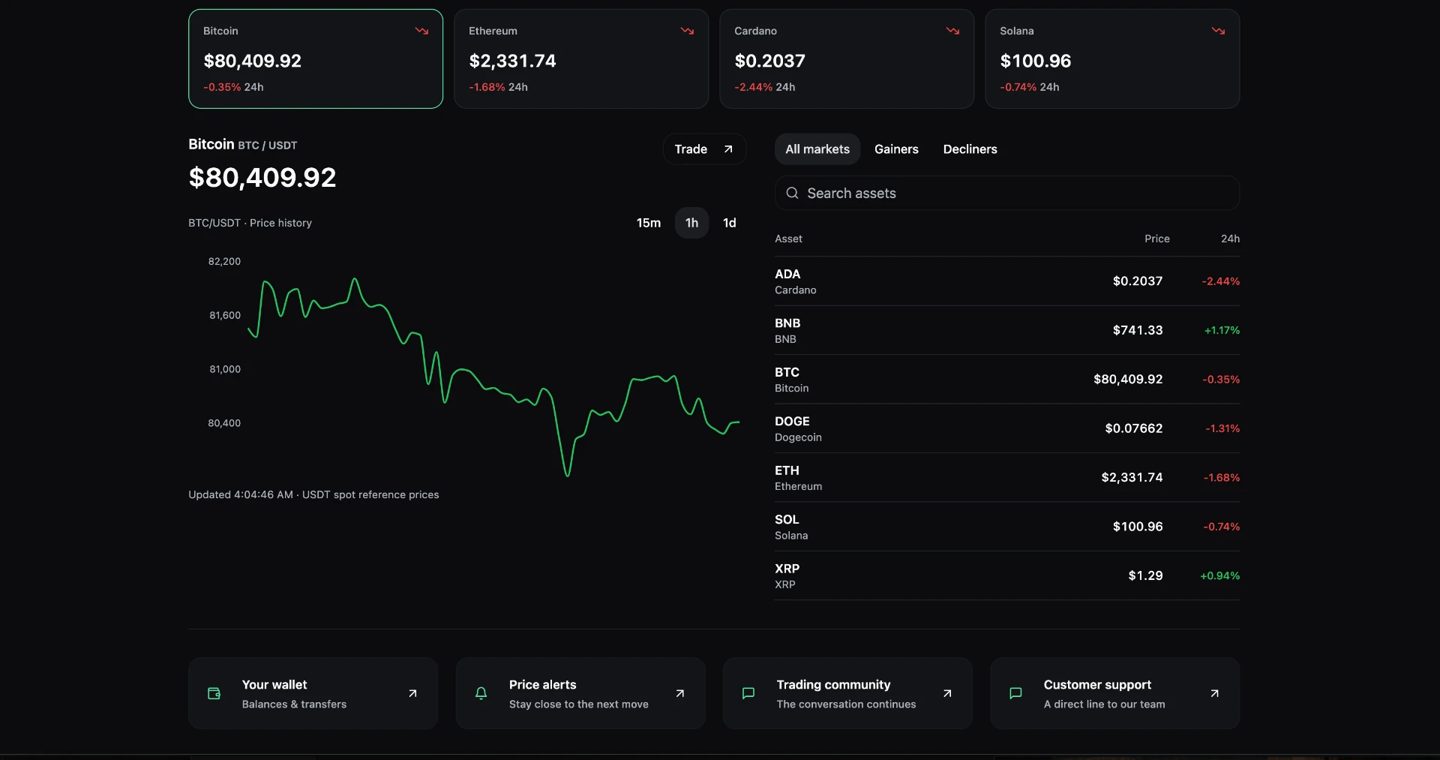
Task: Click the Price column header
Action: 1157,239
